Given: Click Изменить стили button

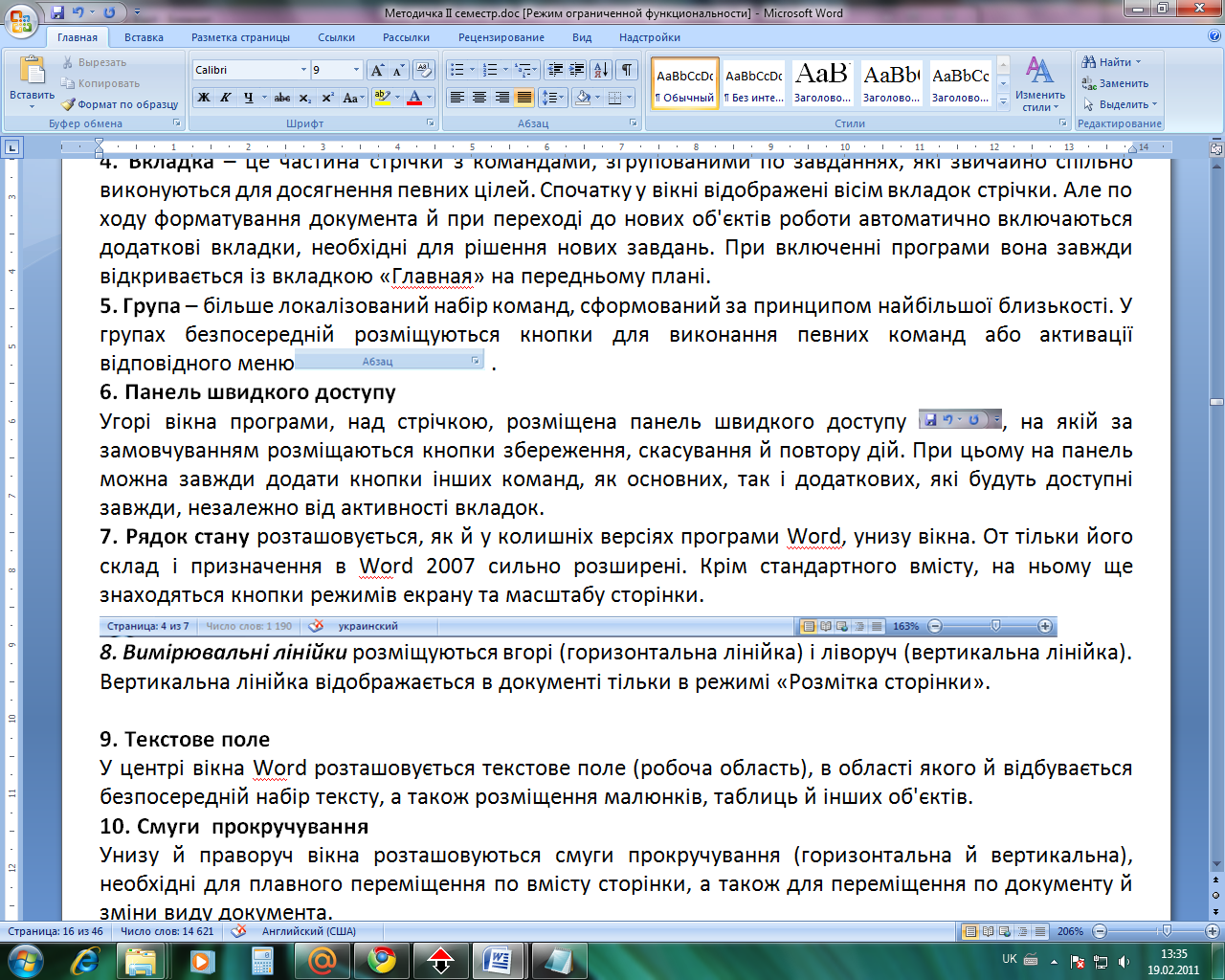Looking at the screenshot, I should [x=1040, y=83].
